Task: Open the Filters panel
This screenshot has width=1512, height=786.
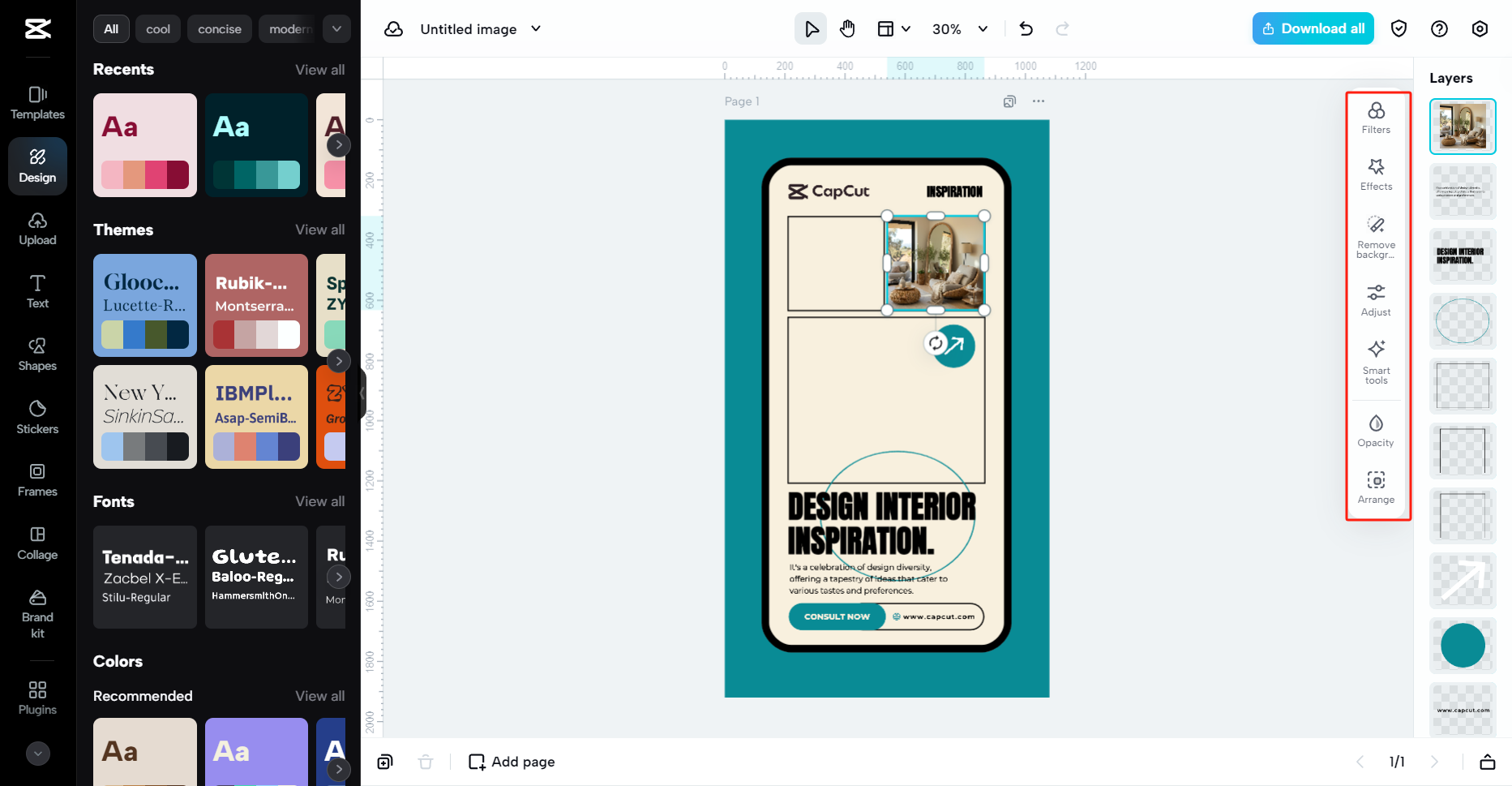Action: [1376, 116]
